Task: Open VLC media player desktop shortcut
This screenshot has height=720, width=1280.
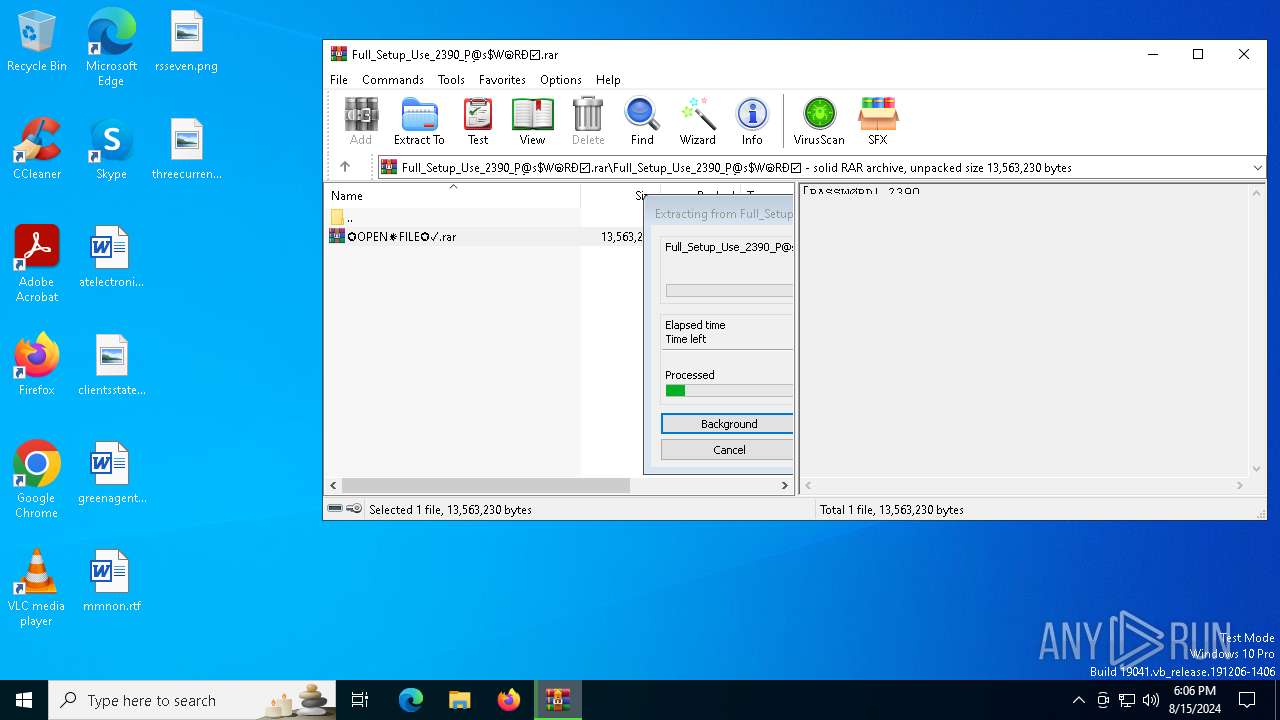Action: point(37,588)
